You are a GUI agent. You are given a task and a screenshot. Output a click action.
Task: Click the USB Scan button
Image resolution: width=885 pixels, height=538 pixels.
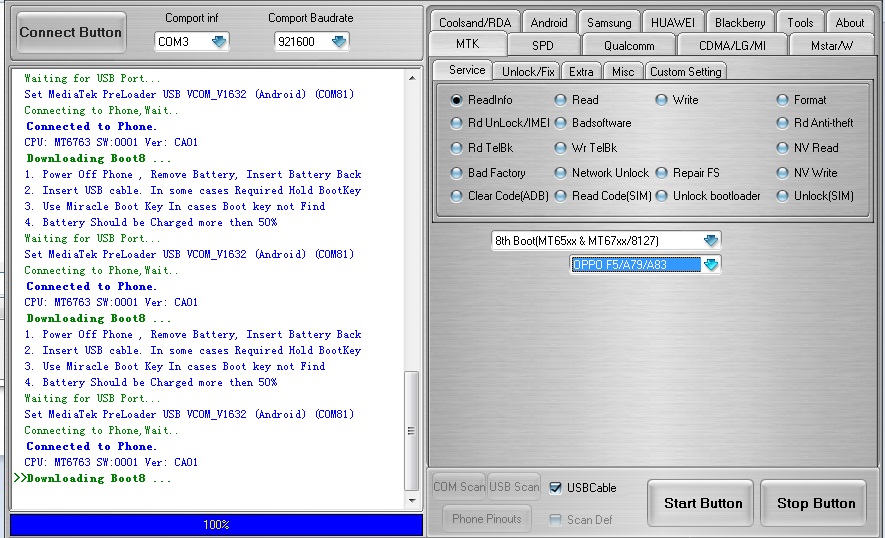(514, 487)
